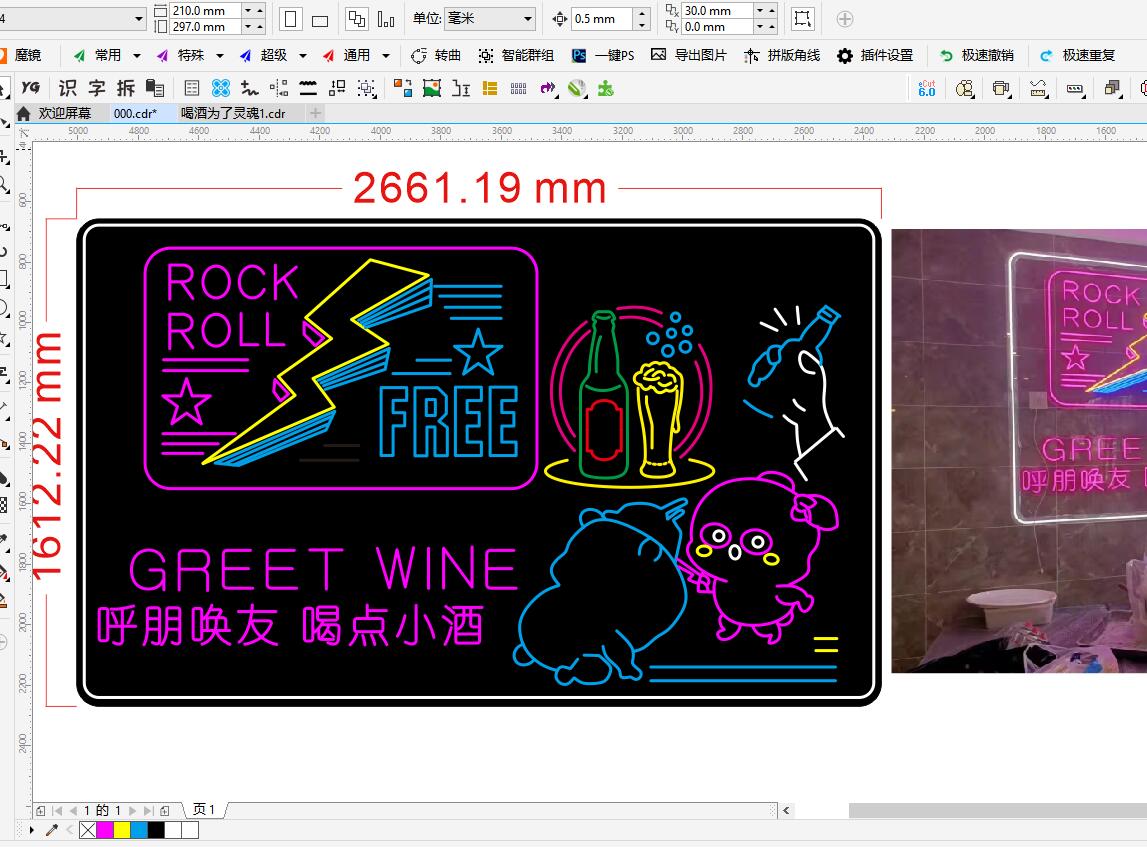The image size is (1147, 847).
Task: Click the reference photo of neon sign
Action: pyautogui.click(x=1019, y=451)
